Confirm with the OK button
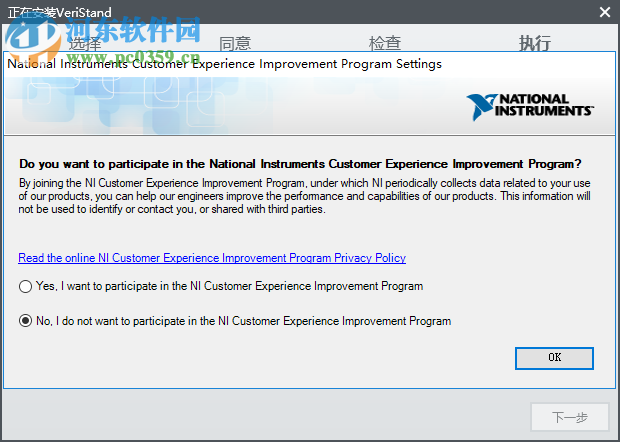Image resolution: width=620 pixels, height=442 pixels. point(554,358)
